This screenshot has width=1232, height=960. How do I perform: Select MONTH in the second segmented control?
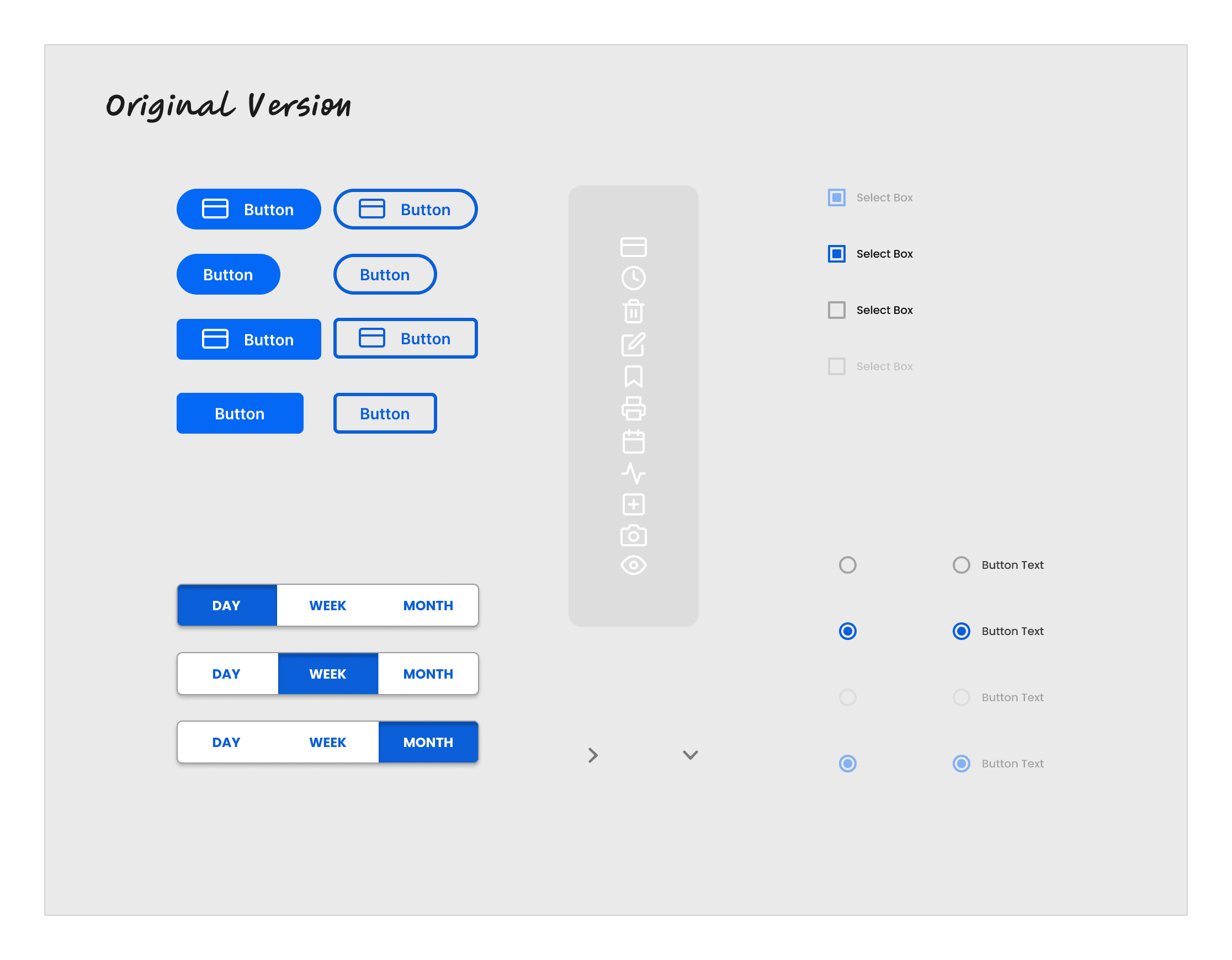click(428, 674)
